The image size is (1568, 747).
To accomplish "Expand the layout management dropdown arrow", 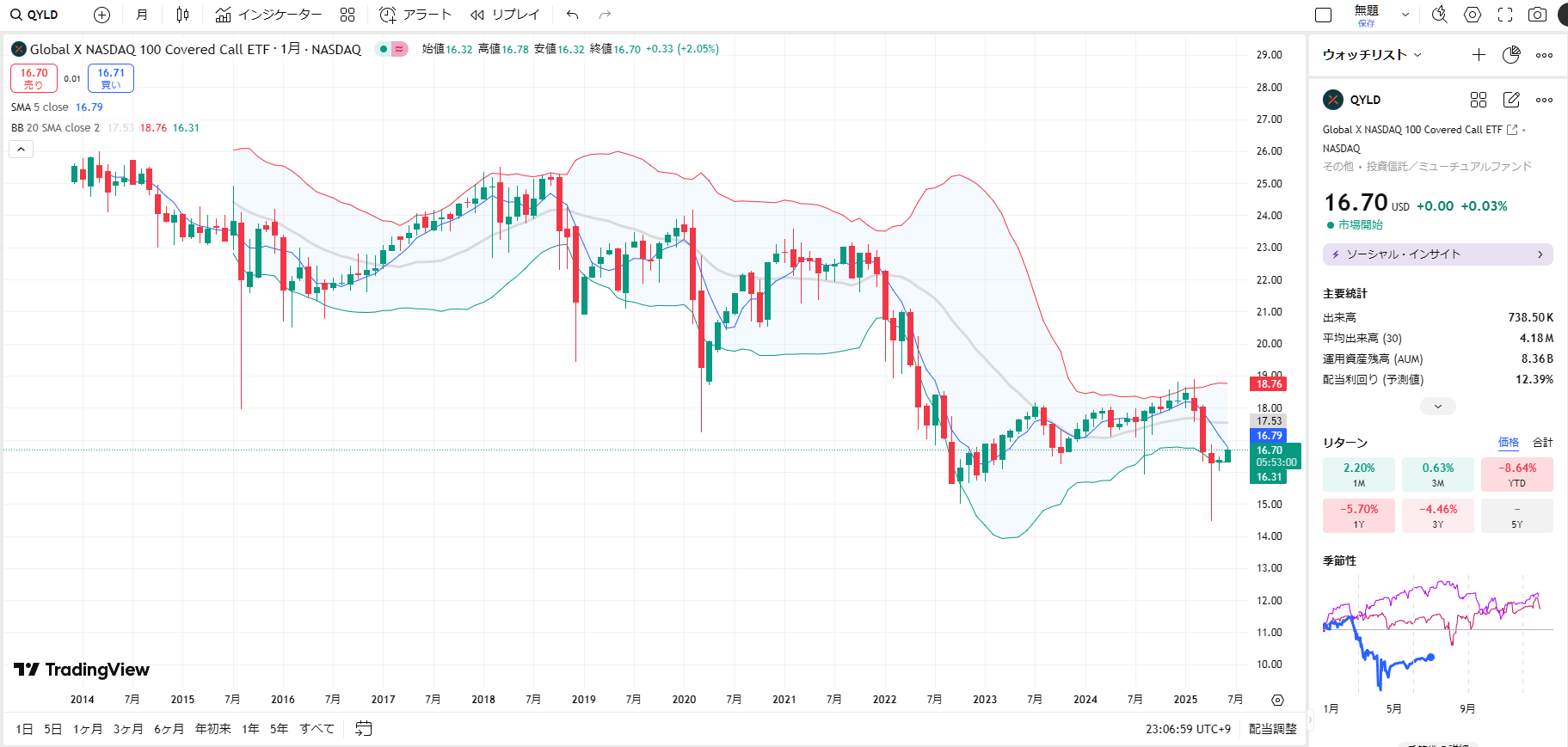I will coord(1405,15).
